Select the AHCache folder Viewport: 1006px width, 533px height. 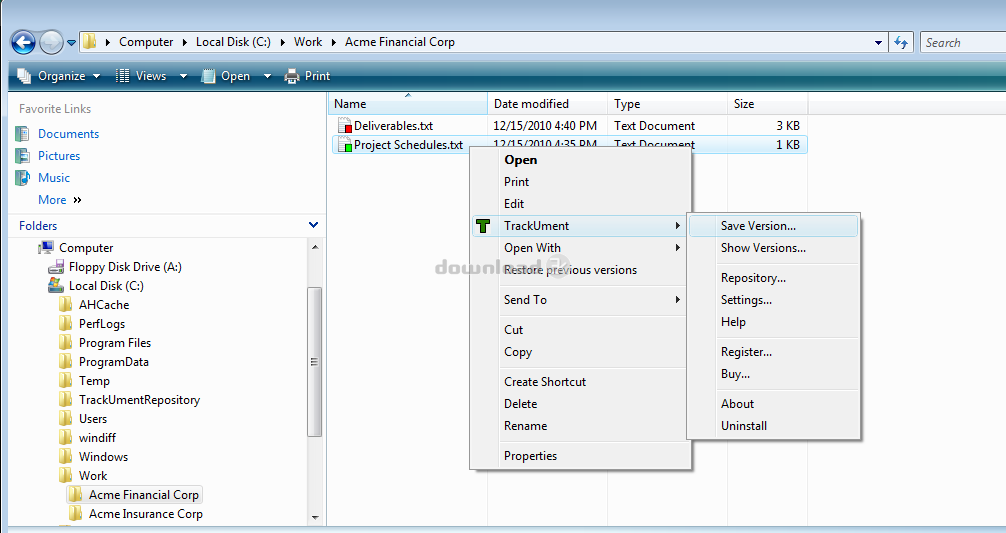pos(104,305)
